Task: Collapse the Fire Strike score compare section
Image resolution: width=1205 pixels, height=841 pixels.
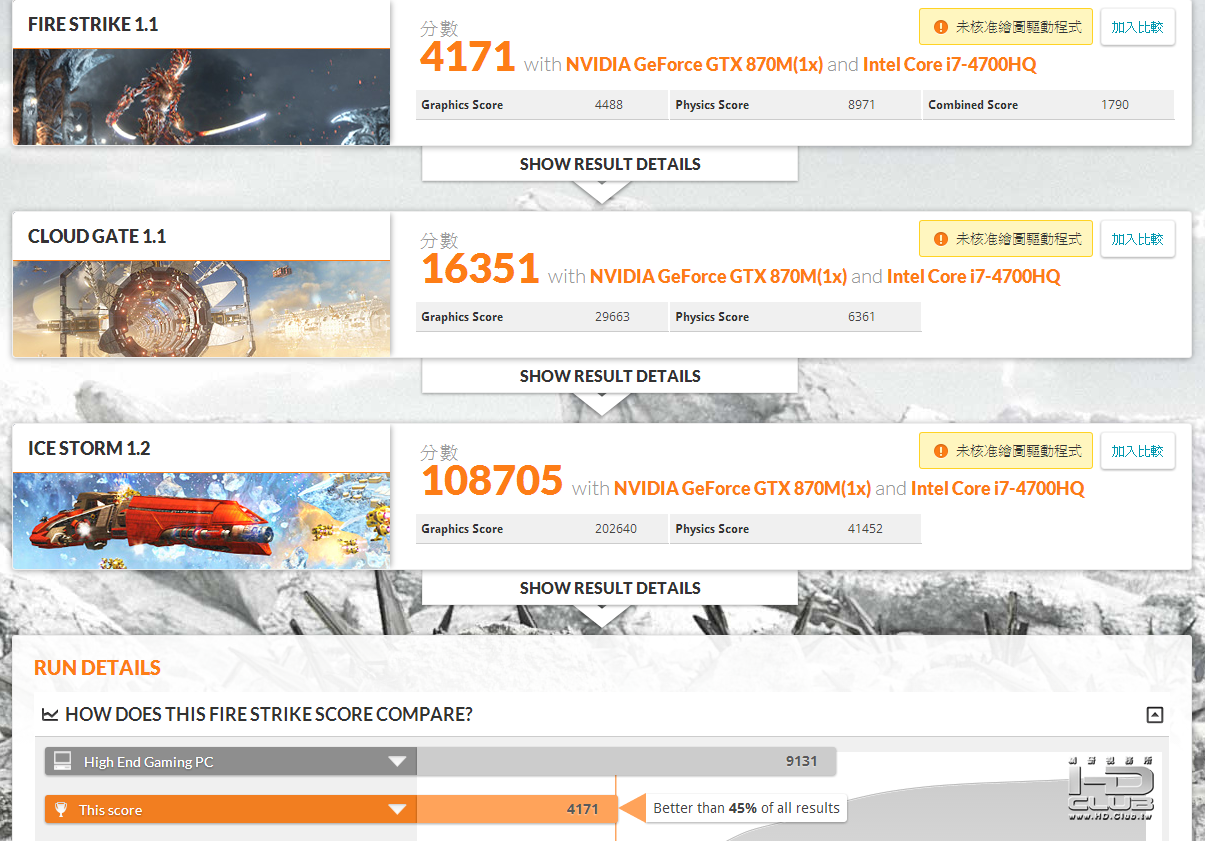Action: [x=1155, y=714]
